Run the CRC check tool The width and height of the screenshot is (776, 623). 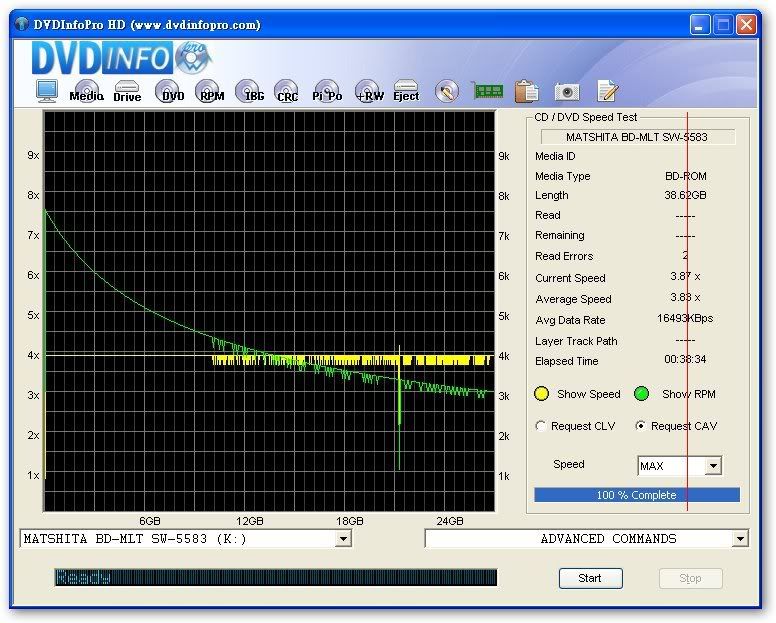click(x=287, y=92)
